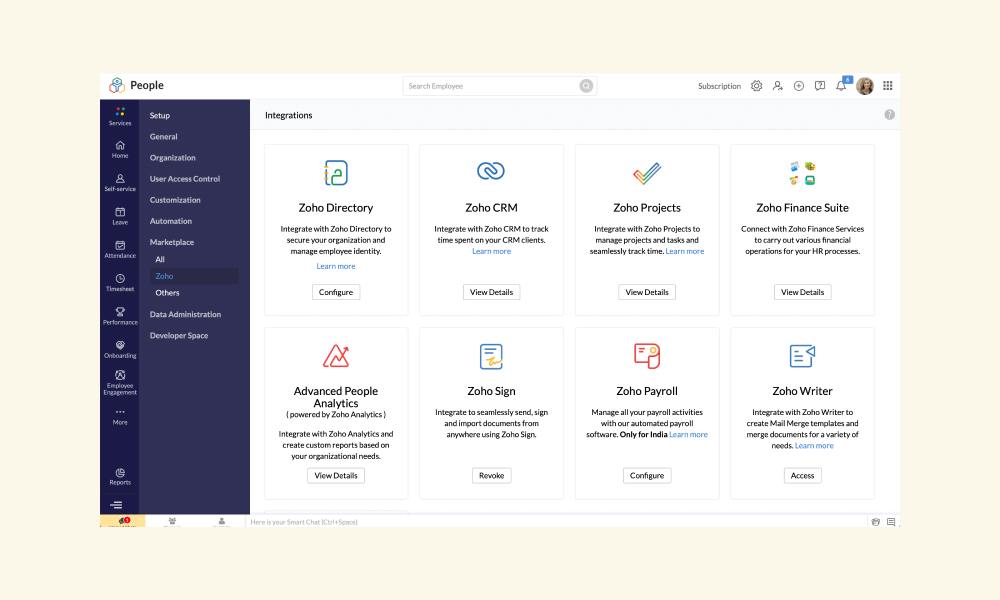Select General menu item
The image size is (1000, 600).
(x=163, y=136)
